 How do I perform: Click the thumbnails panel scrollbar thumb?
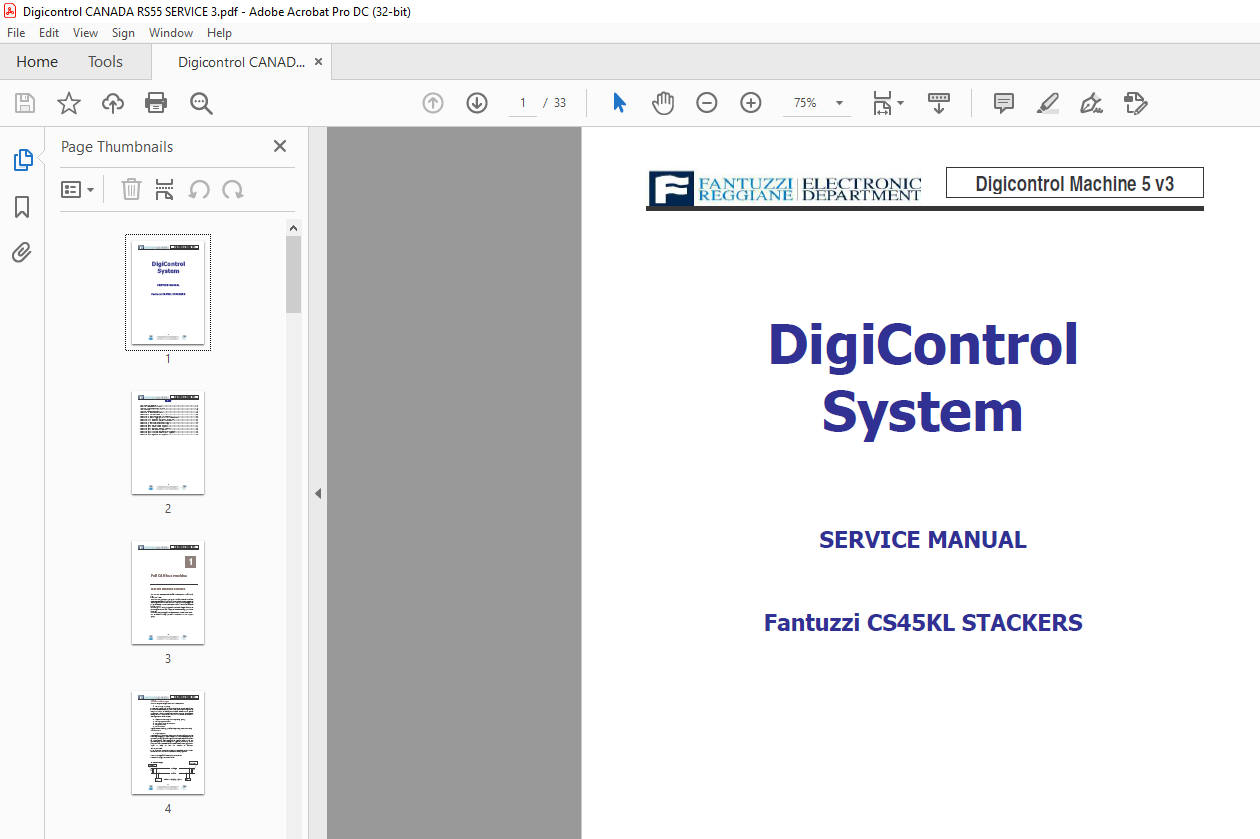(x=294, y=274)
